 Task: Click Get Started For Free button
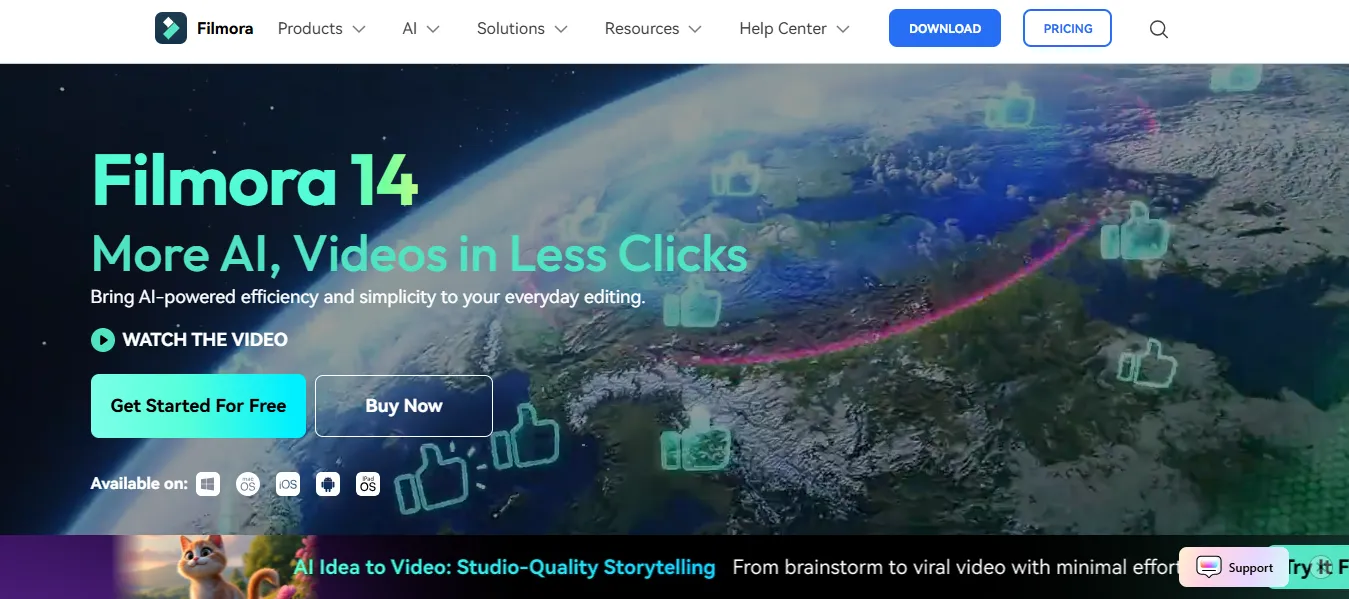point(198,406)
